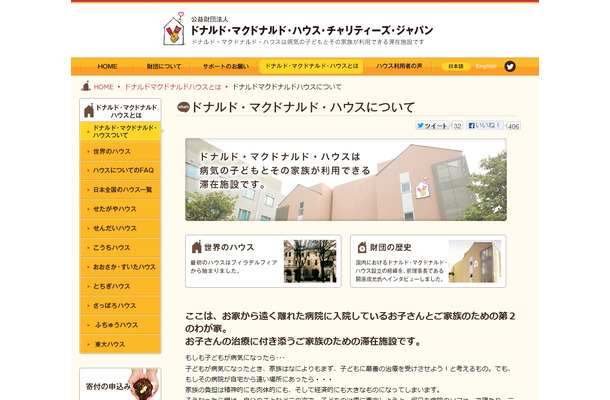
Task: Expand ハウスについてのFAQ sidebar item
Action: point(120,170)
